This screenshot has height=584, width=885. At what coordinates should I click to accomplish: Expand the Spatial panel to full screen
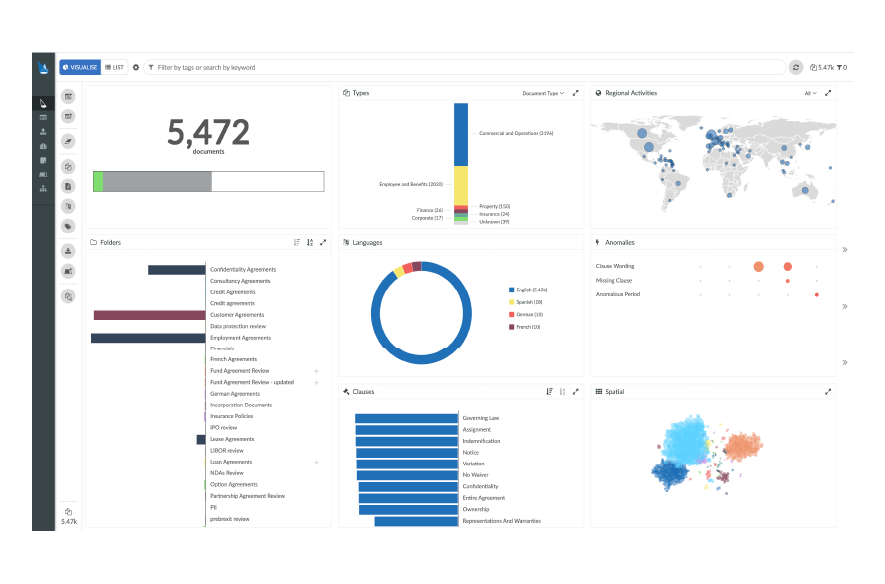828,392
